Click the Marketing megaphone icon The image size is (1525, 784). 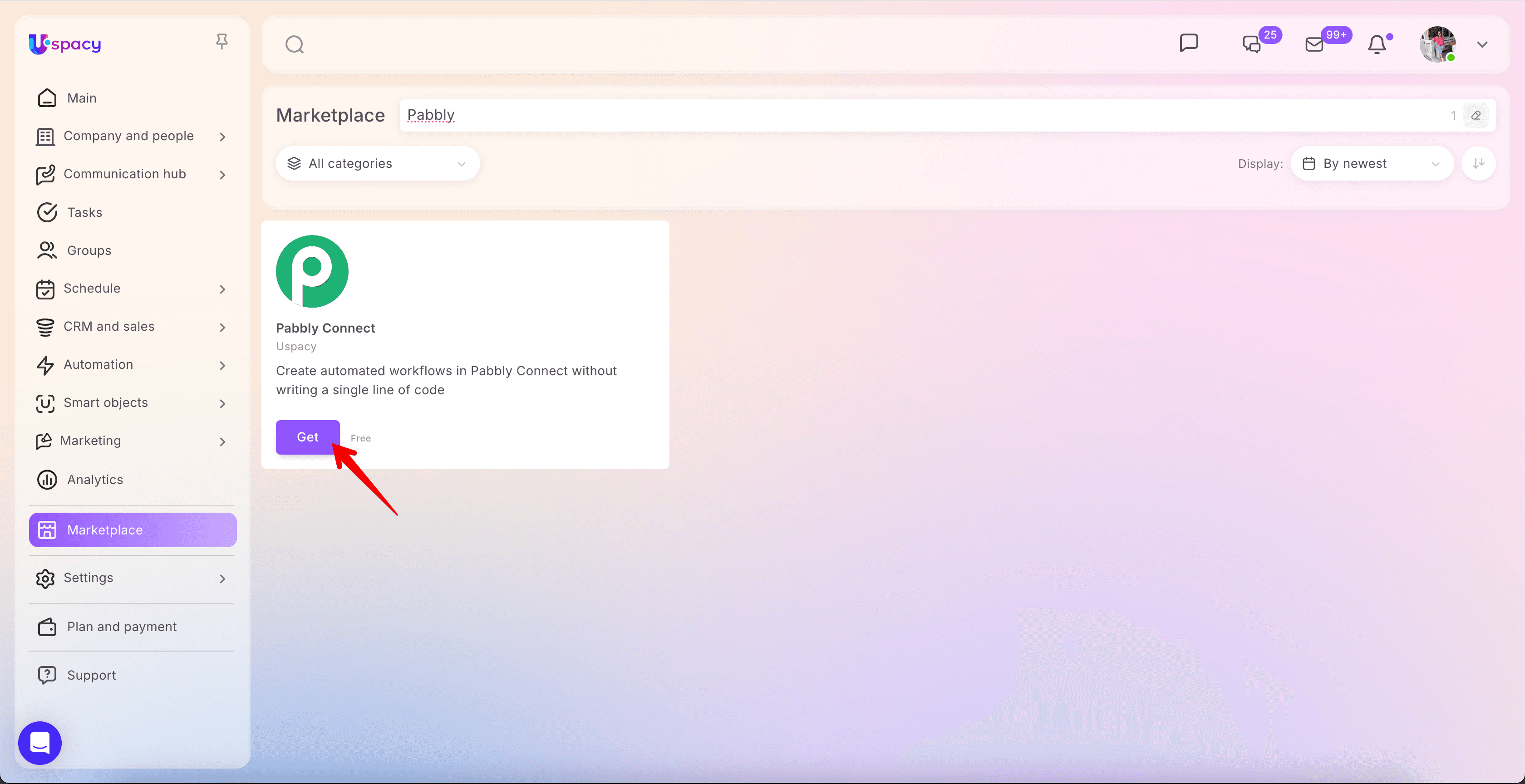(43, 441)
